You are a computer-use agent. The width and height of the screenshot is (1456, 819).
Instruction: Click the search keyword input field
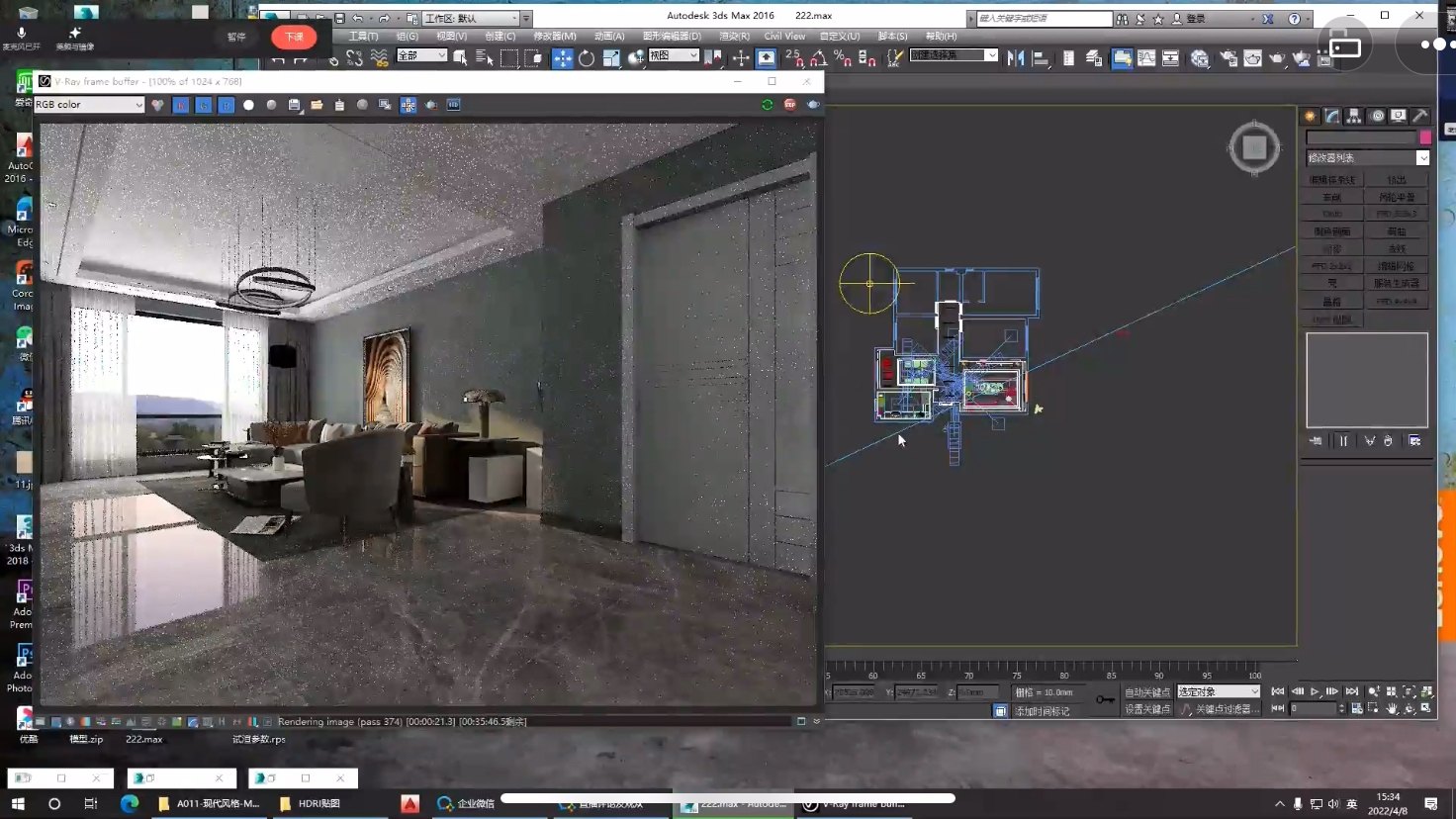[x=1044, y=18]
